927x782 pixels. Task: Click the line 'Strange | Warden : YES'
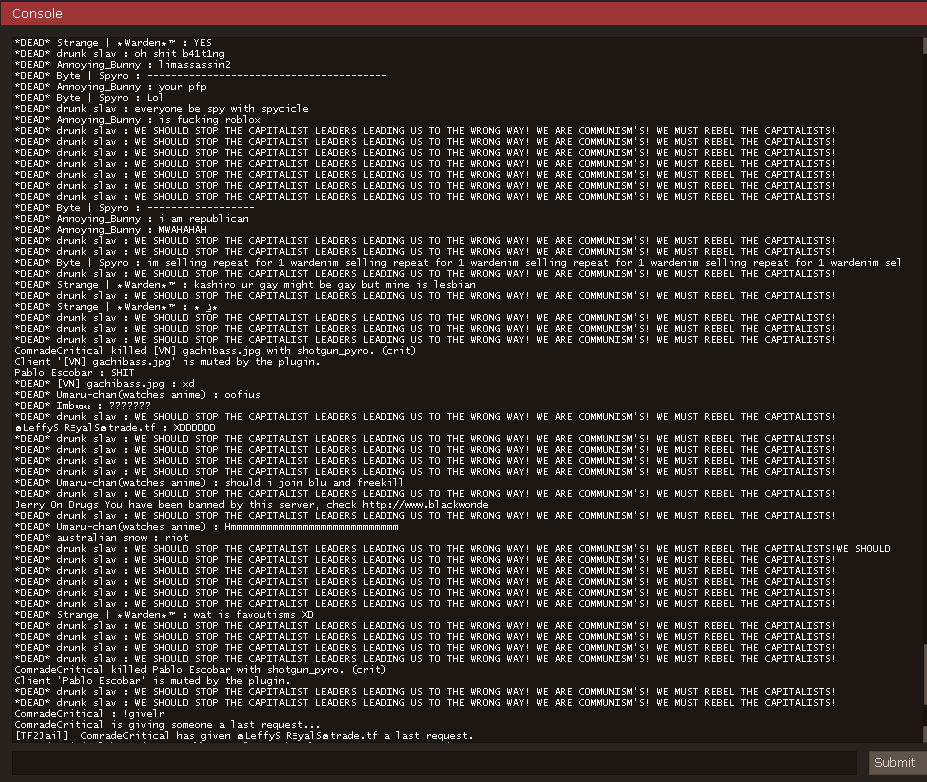113,43
